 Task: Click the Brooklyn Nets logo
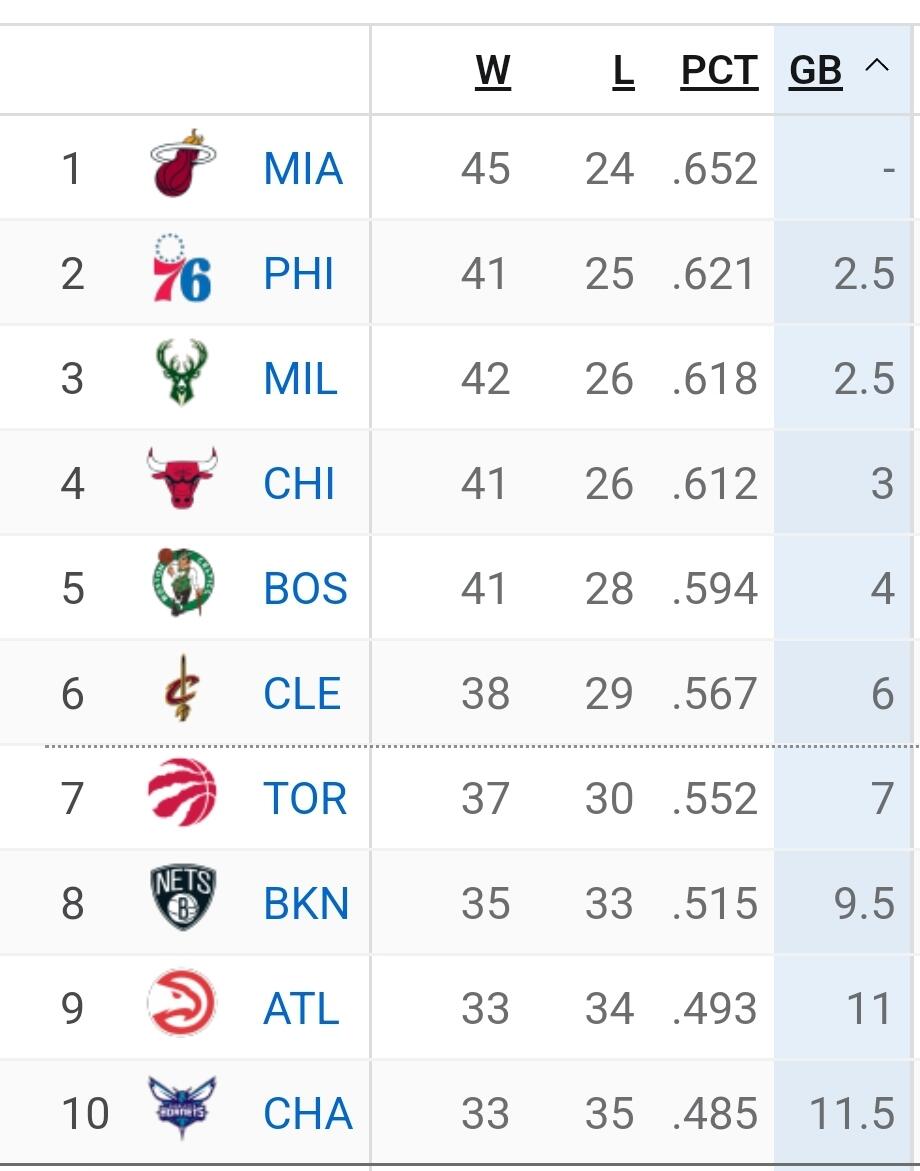[182, 899]
